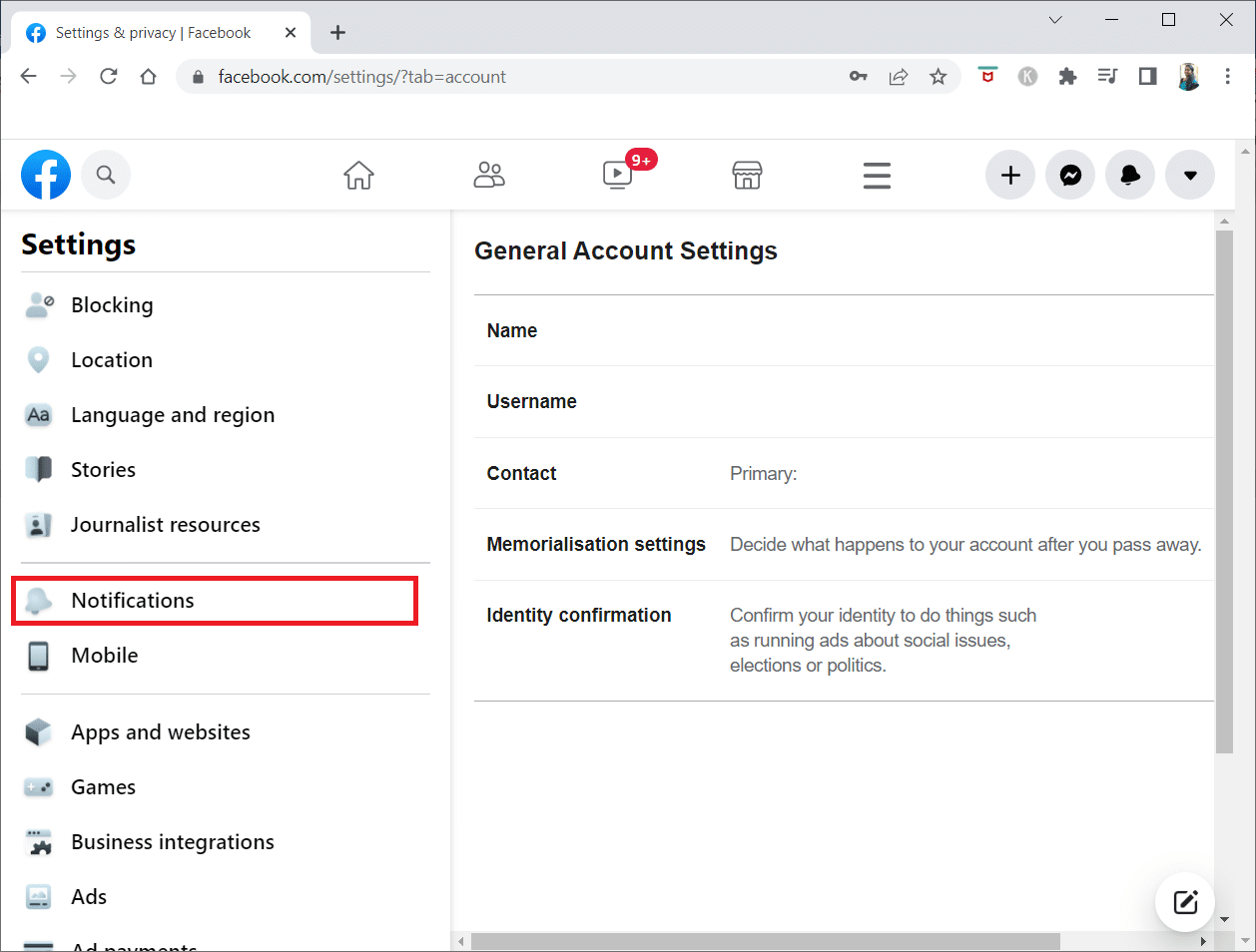Open the saved password key icon
Image resolution: width=1256 pixels, height=952 pixels.
(859, 77)
